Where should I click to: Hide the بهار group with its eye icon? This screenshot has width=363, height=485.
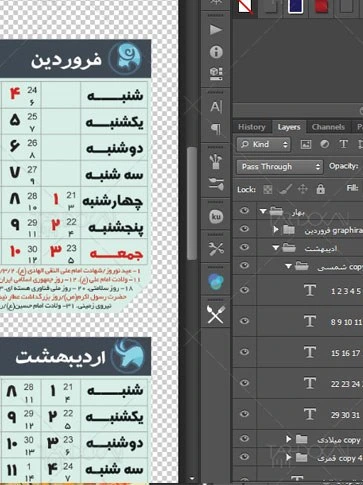point(244,211)
